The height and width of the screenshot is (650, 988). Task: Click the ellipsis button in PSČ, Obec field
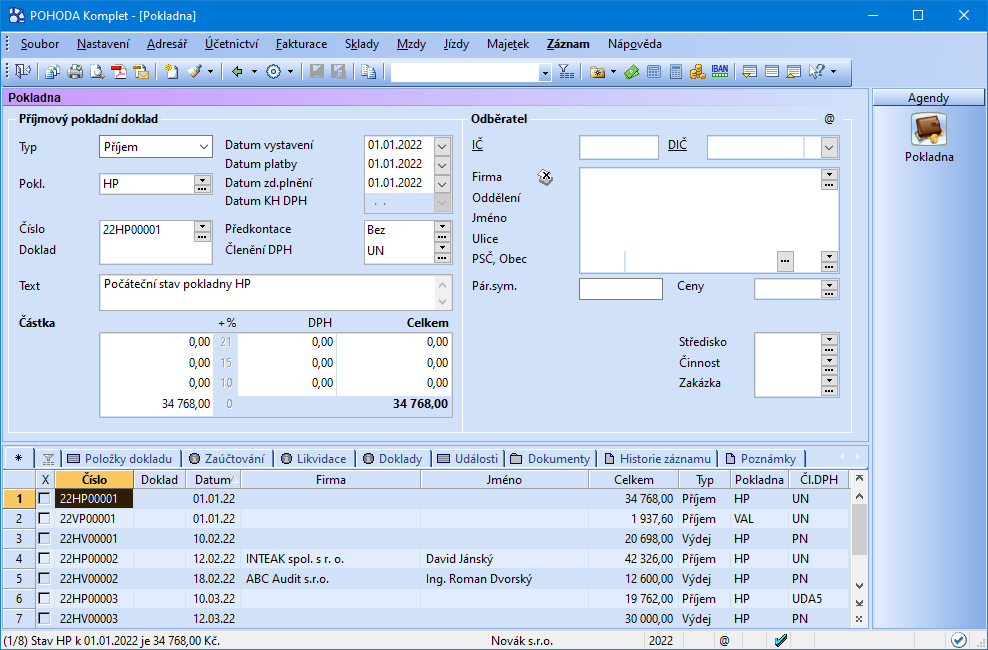785,260
